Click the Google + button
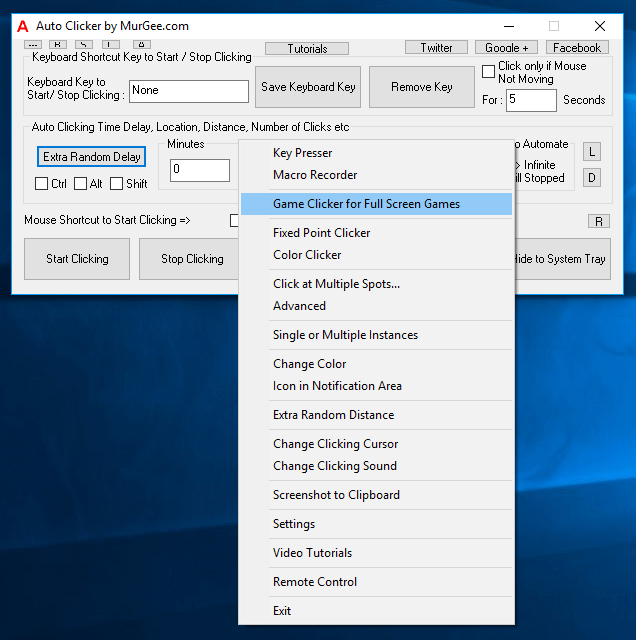Image resolution: width=636 pixels, height=640 pixels. (506, 47)
